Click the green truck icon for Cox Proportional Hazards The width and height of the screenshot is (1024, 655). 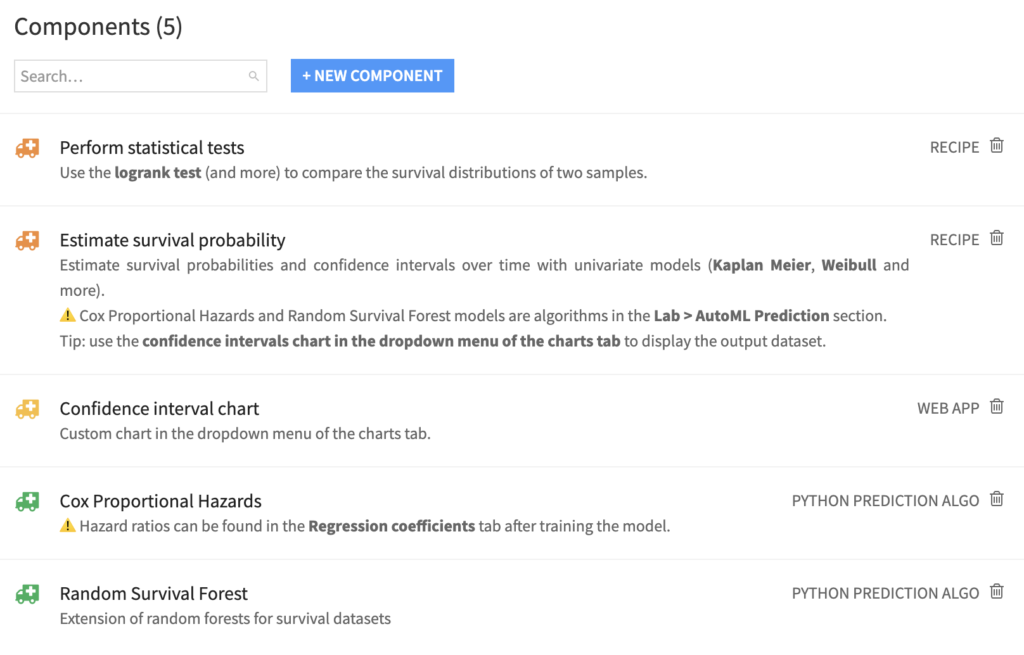click(x=25, y=500)
